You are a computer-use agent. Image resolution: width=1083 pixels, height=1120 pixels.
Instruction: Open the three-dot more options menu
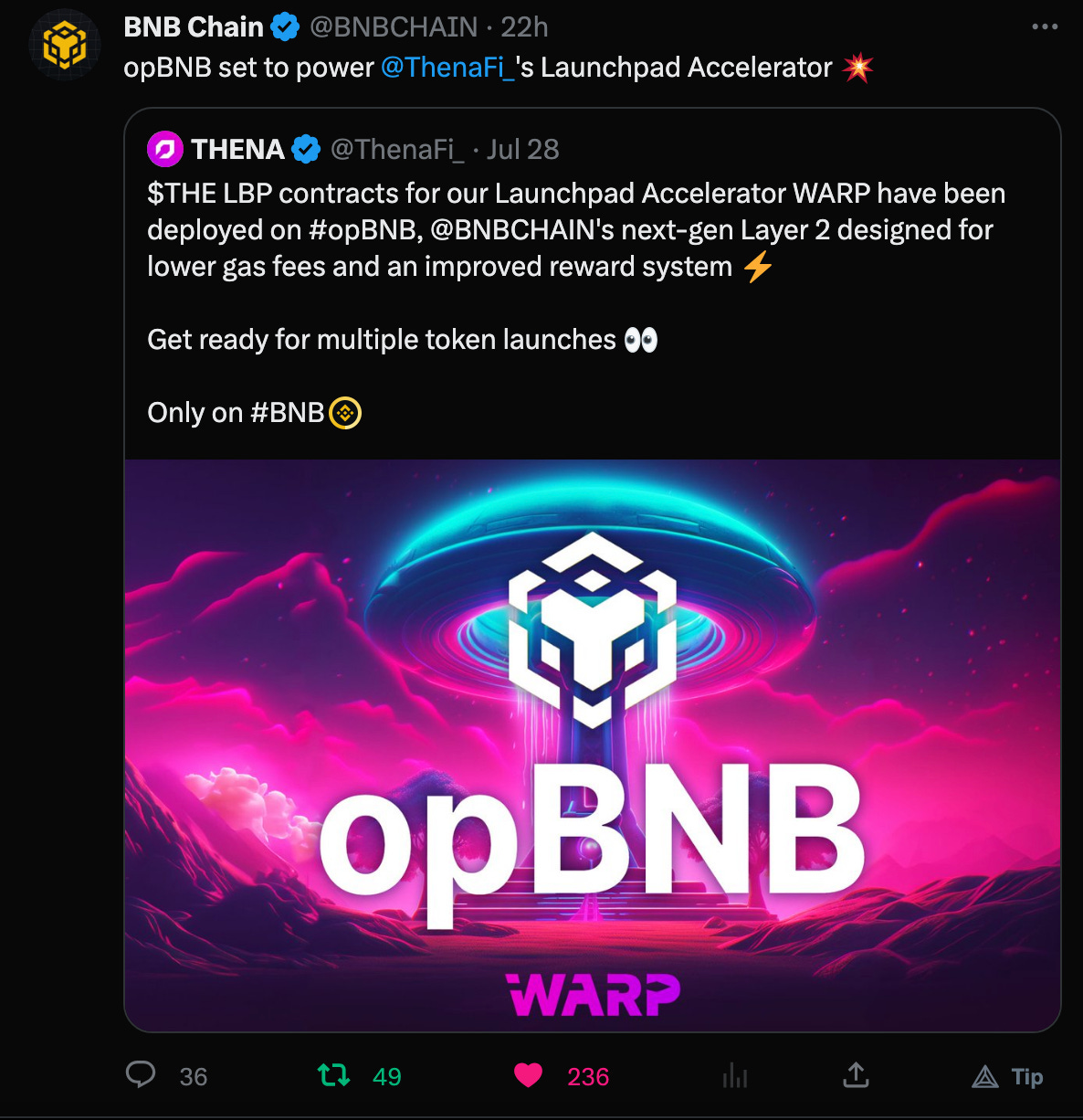pos(1045,26)
